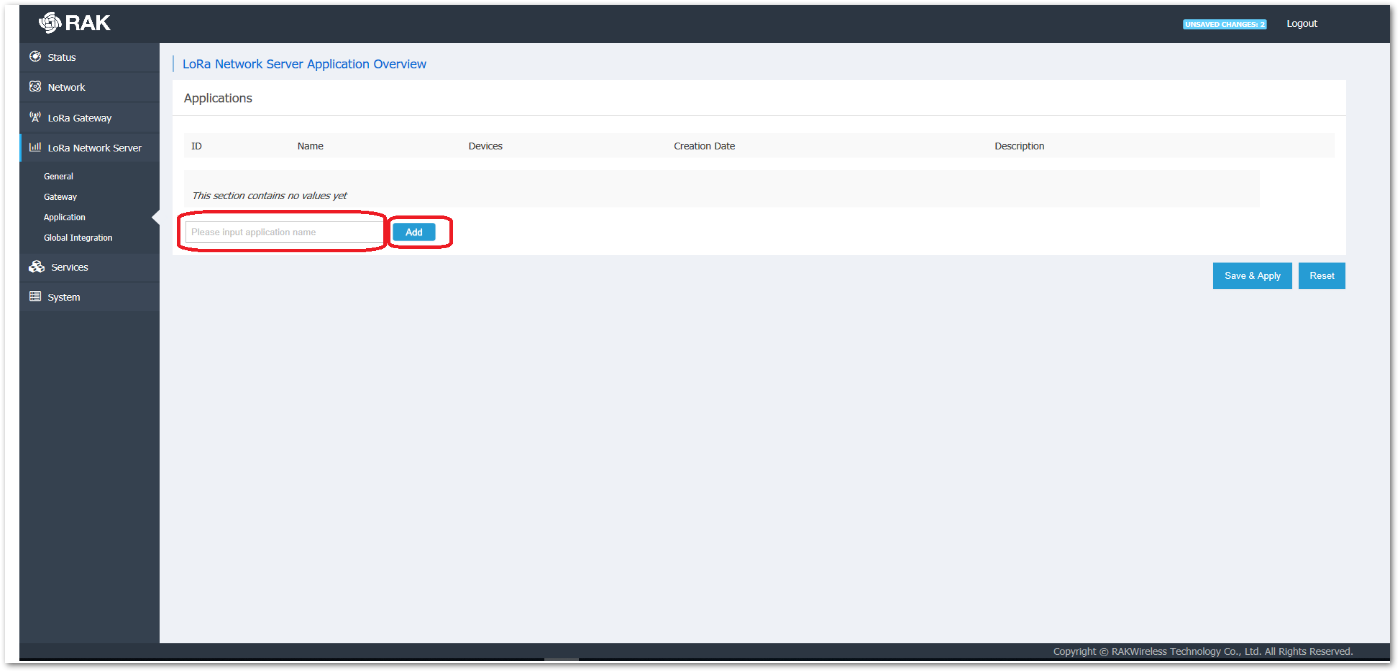Log out of the gateway
Screen dimensions: 1399x672
[1301, 23]
